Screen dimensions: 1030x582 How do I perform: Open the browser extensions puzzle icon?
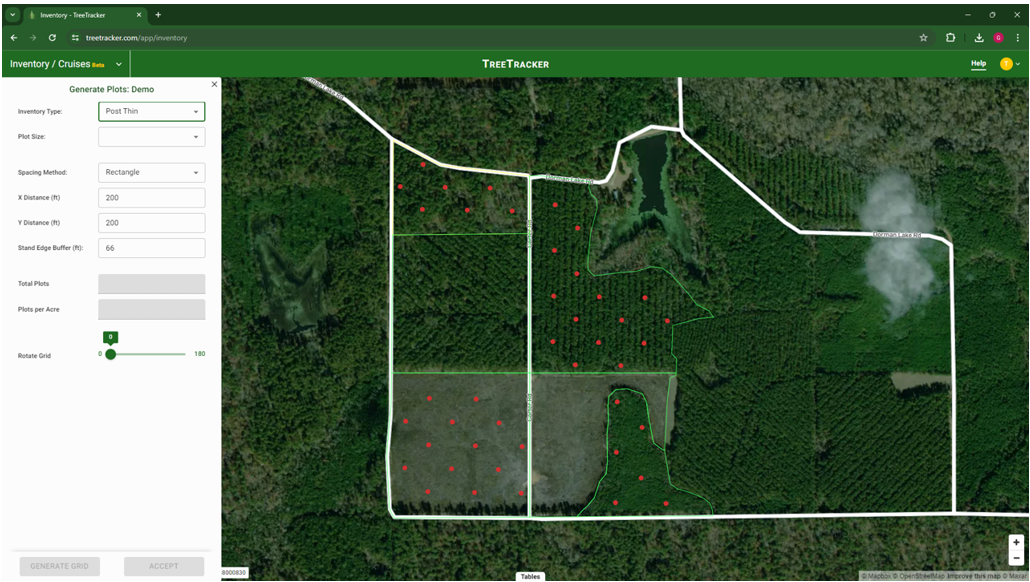point(949,36)
